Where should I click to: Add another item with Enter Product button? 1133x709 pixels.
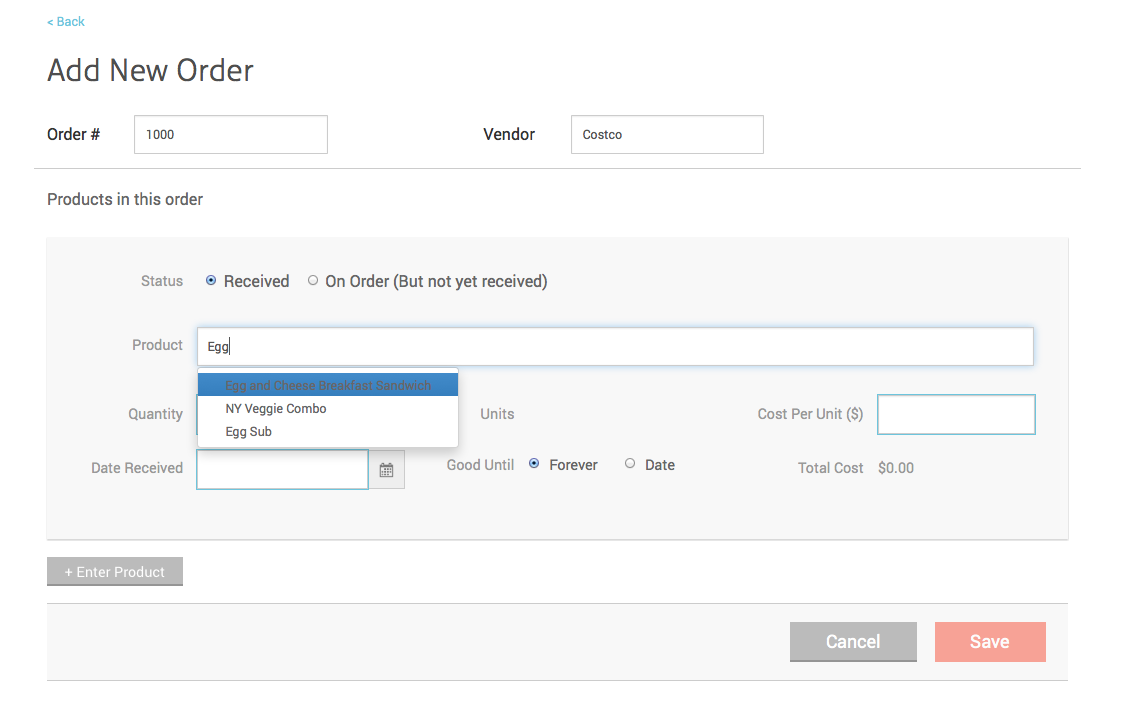pos(115,572)
